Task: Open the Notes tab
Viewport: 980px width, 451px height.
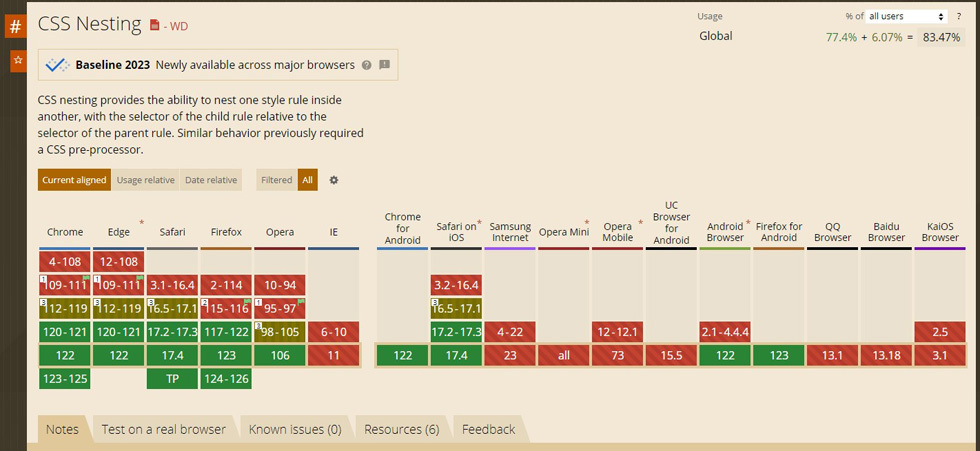Action: coord(62,430)
